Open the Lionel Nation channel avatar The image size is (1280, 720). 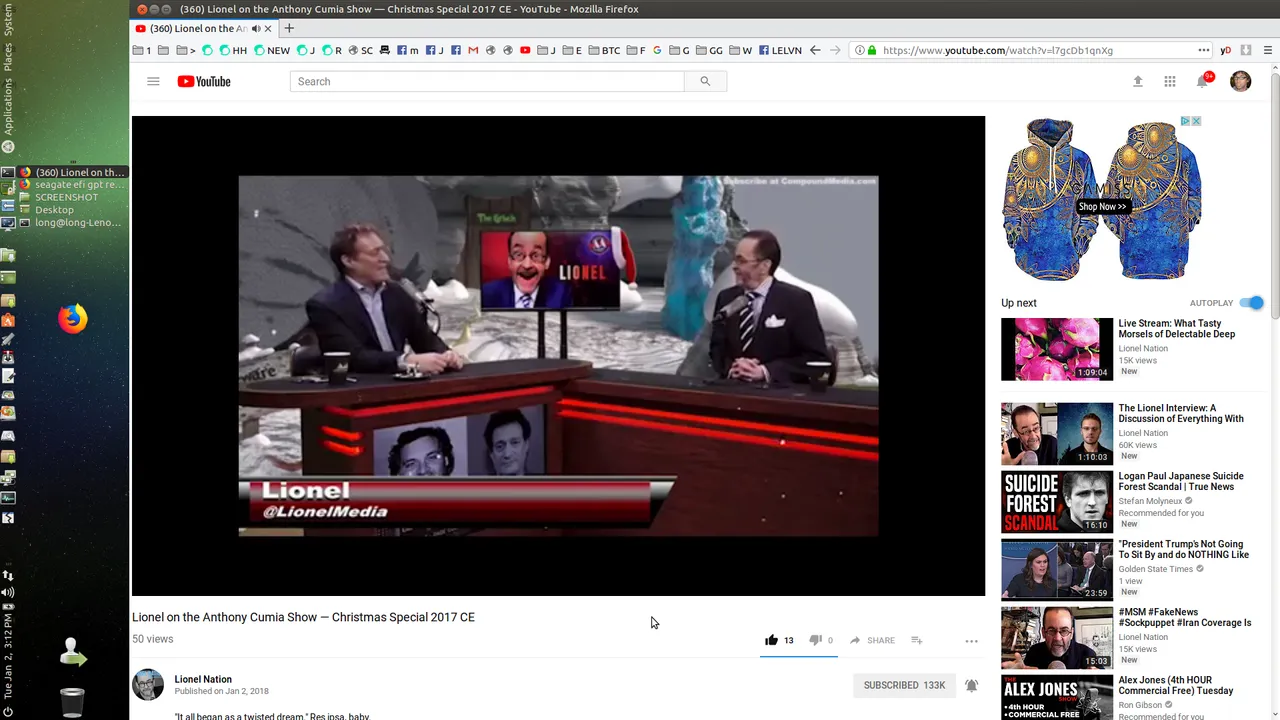[148, 685]
